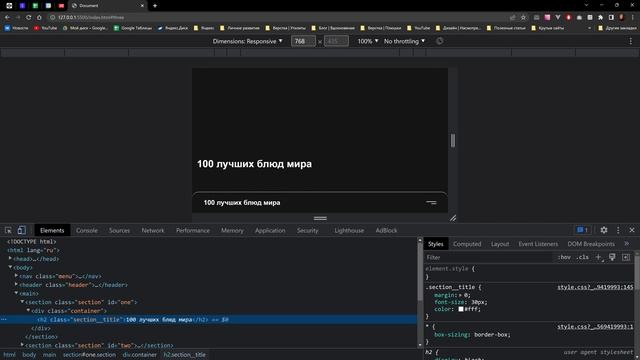Expand the nav class menu node
Screen dimensions: 640x360
click(x=16, y=276)
